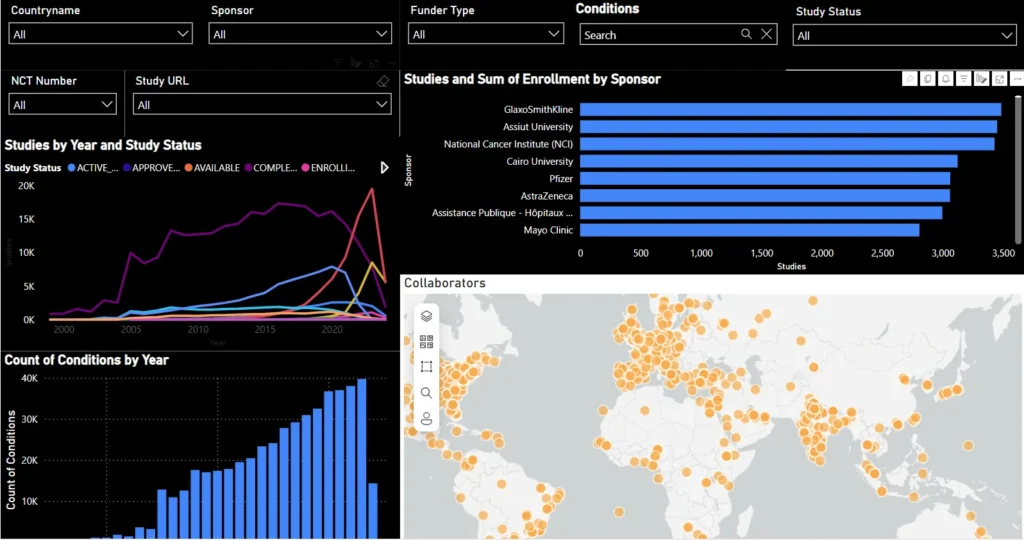The width and height of the screenshot is (1024, 540).
Task: Select ENROLLI... legend entry
Action: (x=328, y=168)
